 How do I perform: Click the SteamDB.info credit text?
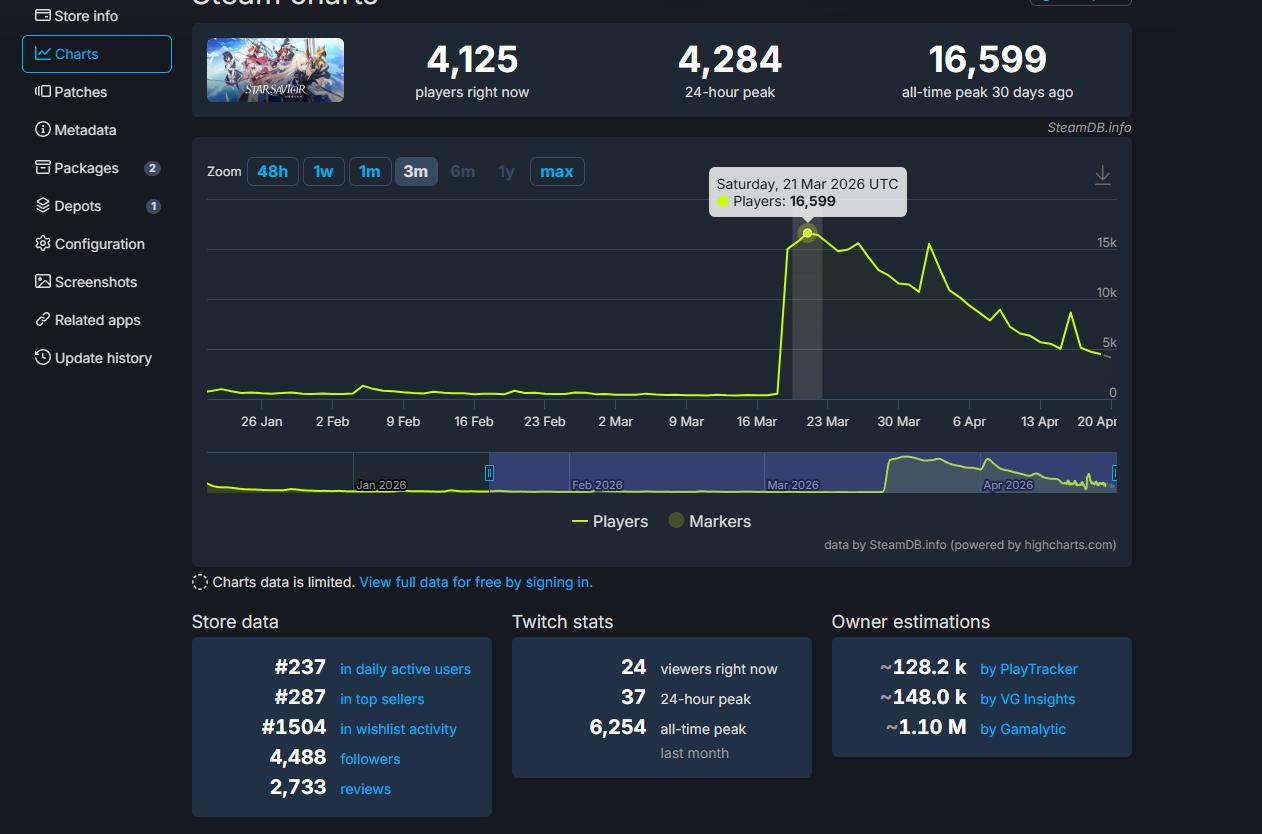(x=1089, y=127)
